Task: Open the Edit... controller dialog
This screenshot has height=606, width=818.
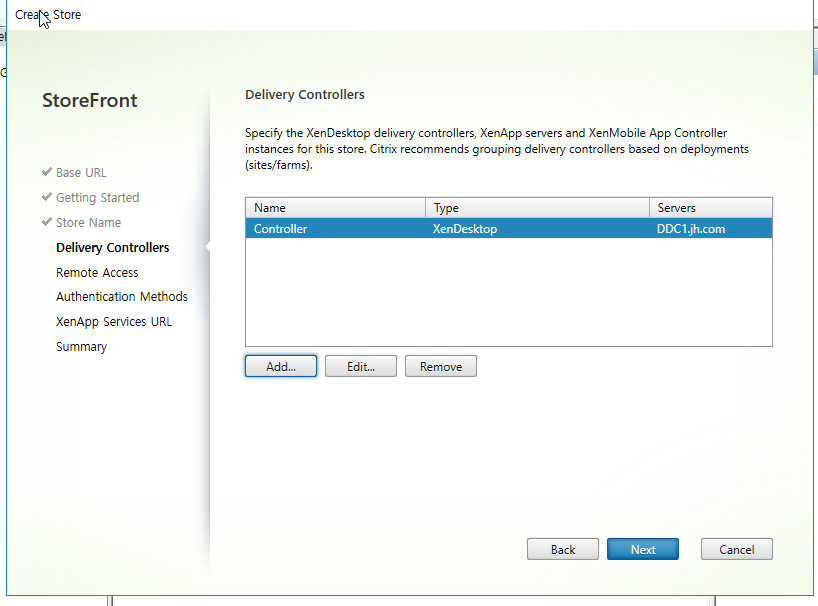Action: tap(360, 366)
